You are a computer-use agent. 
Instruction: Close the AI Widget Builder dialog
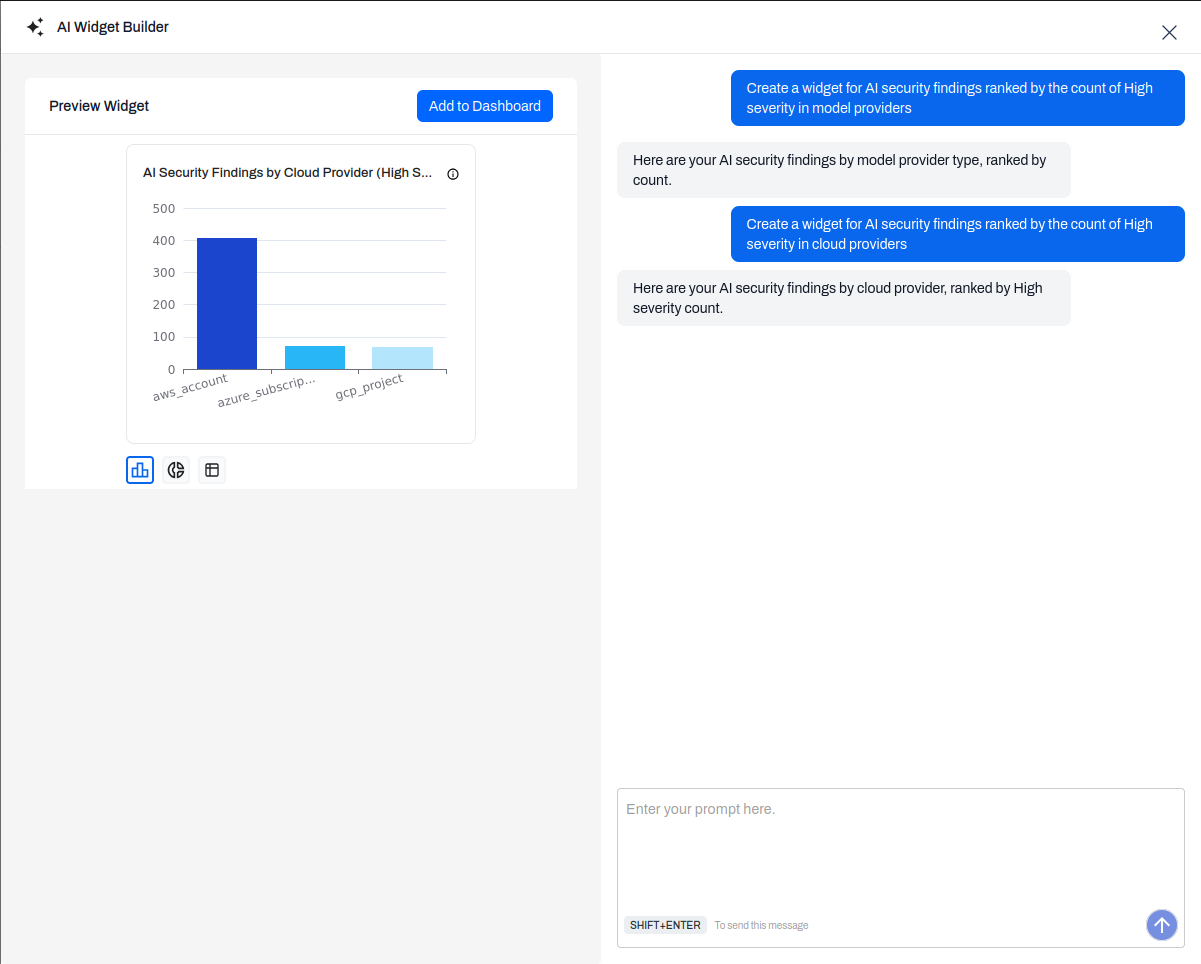1169,32
